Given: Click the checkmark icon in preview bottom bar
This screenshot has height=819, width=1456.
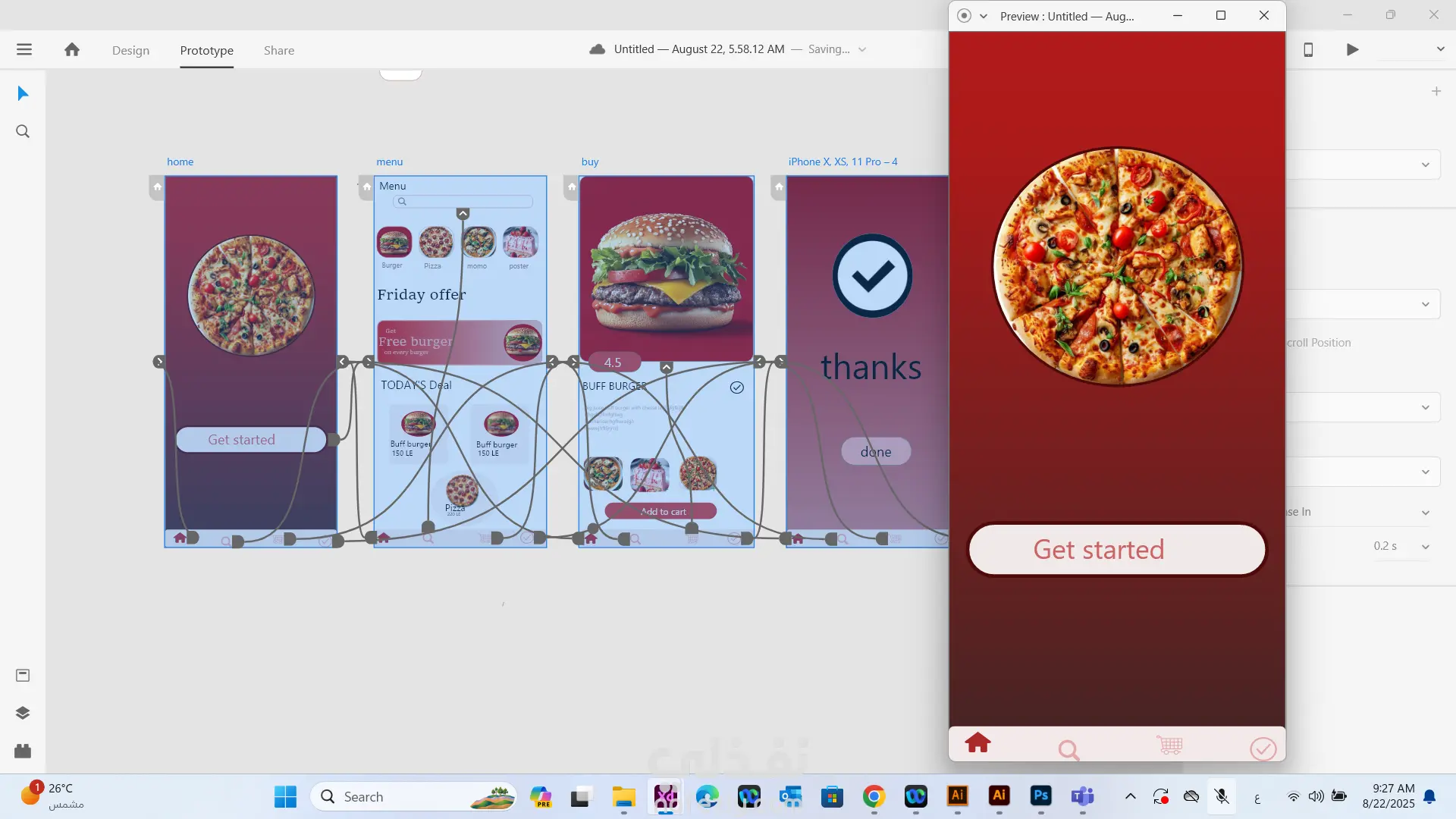Looking at the screenshot, I should pos(1263,748).
